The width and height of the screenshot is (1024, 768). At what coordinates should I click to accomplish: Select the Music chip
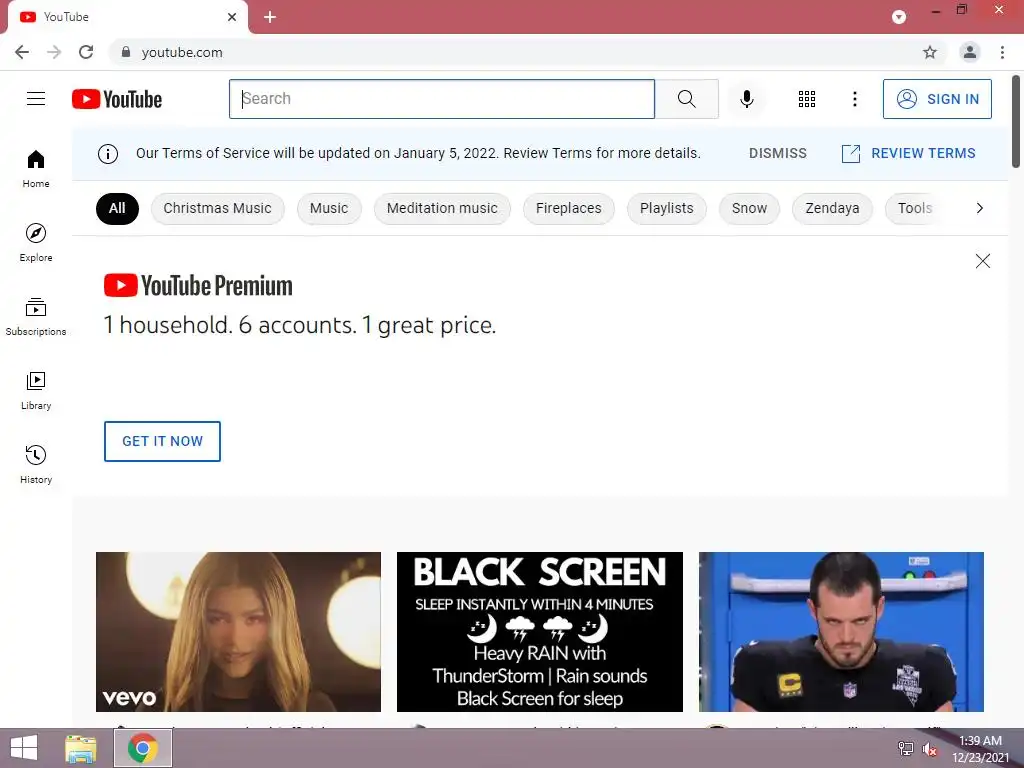point(329,208)
